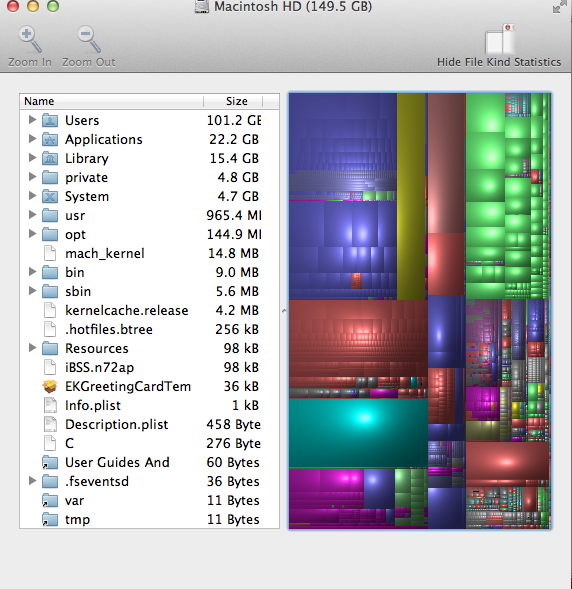Screen dimensions: 572x589
Task: Select the System folder icon
Action: (50, 196)
